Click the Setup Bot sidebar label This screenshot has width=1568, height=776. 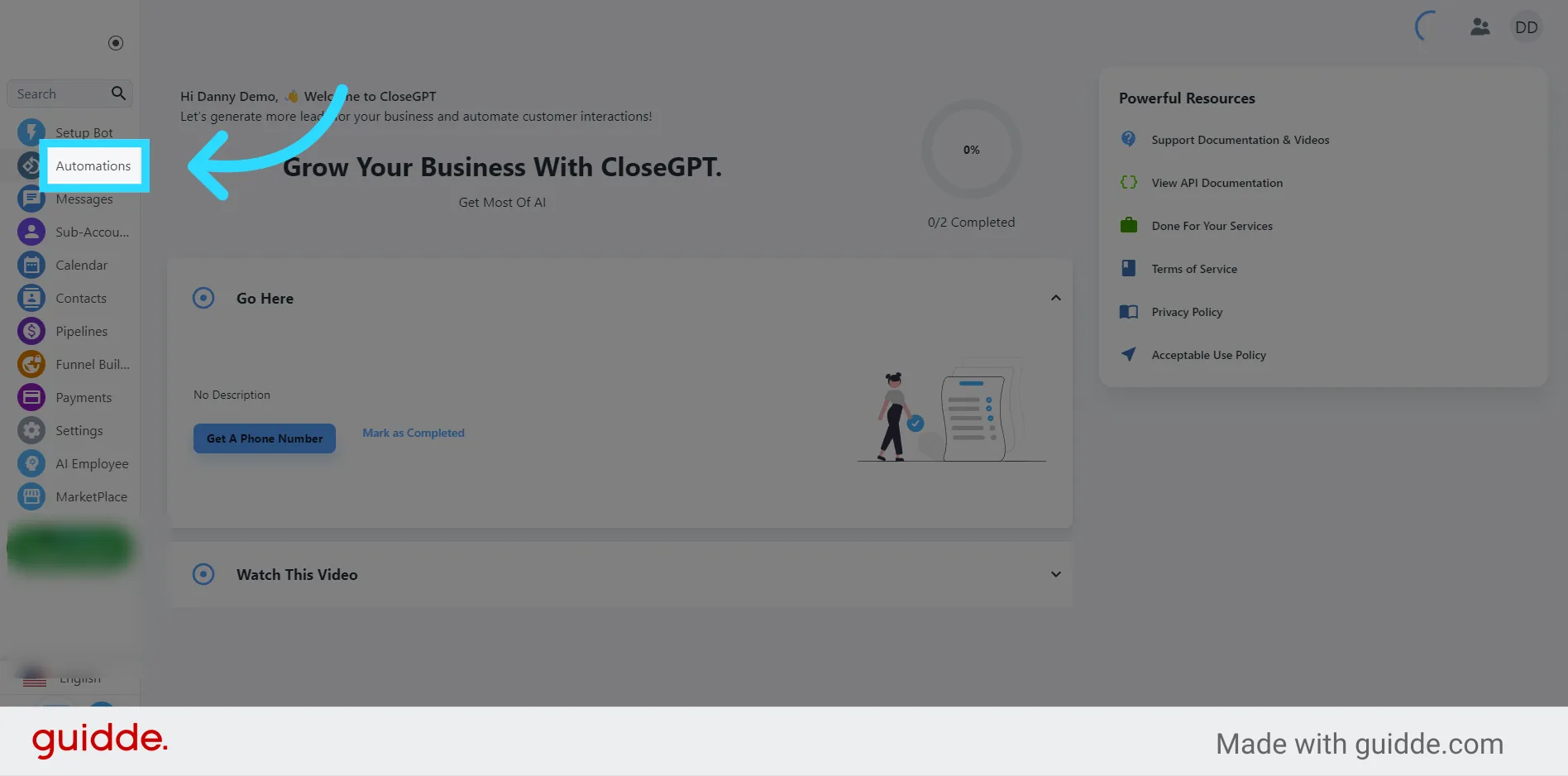(84, 132)
